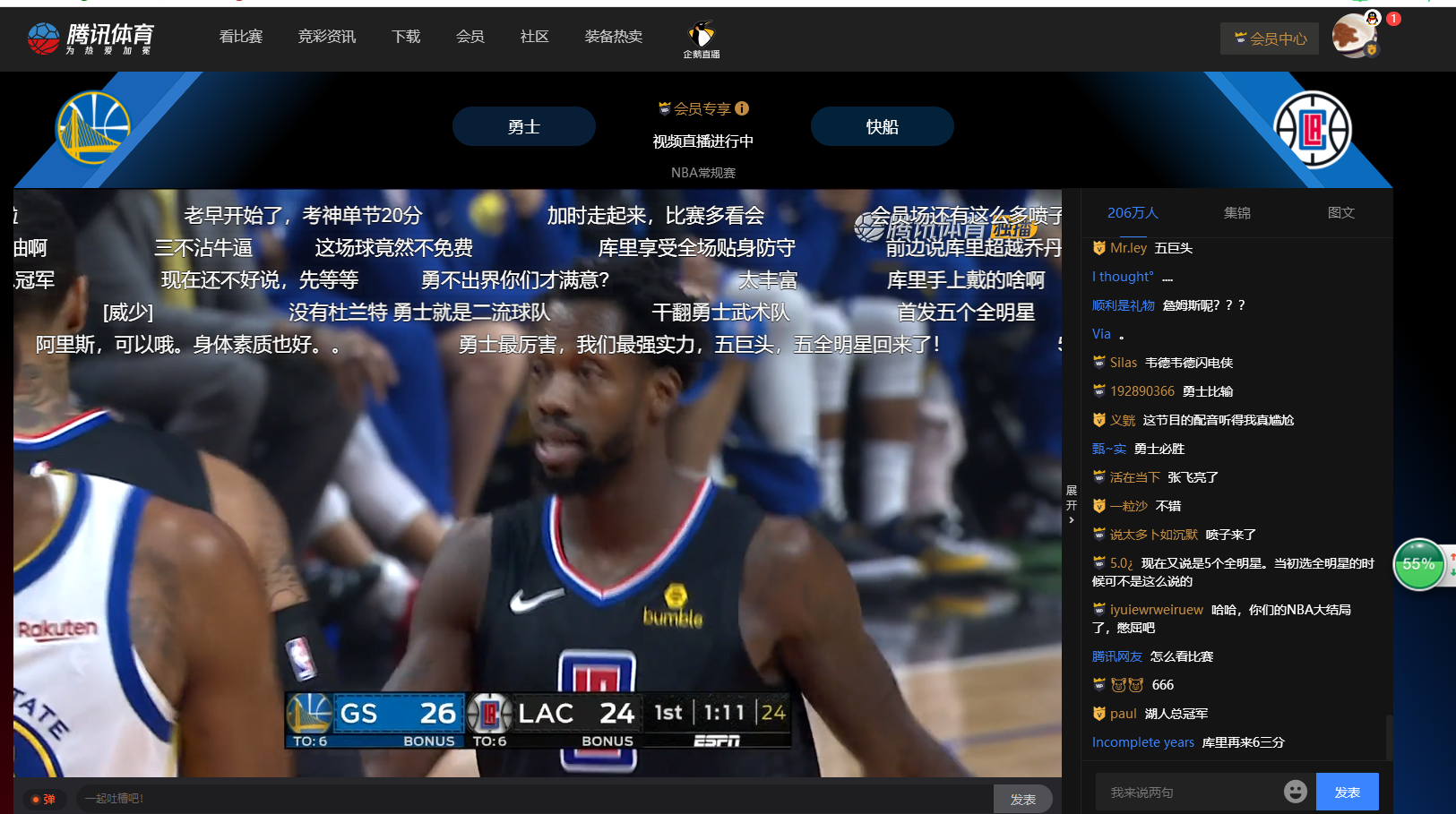Viewport: 1456px width, 814px height.
Task: Click the video player area
Action: (538, 483)
